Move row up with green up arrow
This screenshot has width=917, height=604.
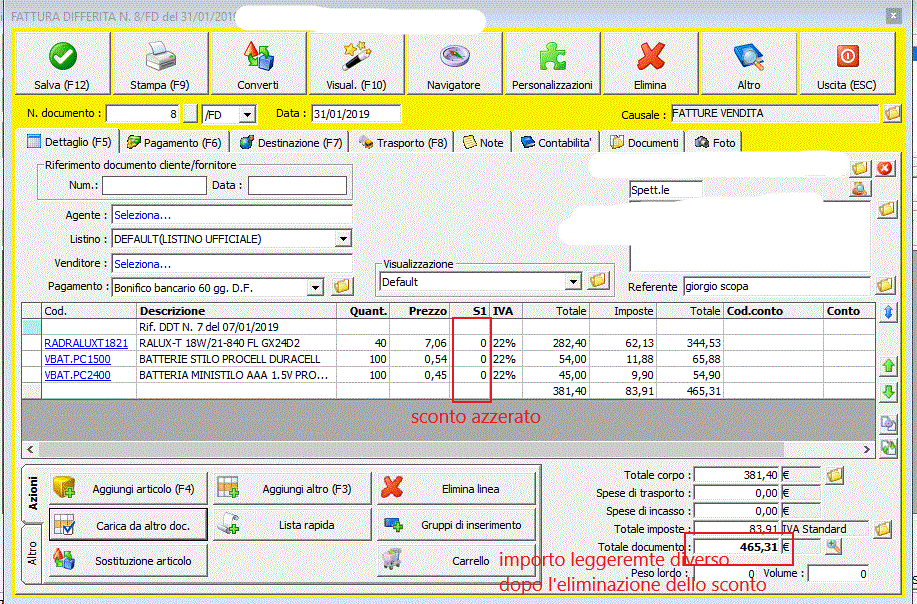tap(888, 367)
